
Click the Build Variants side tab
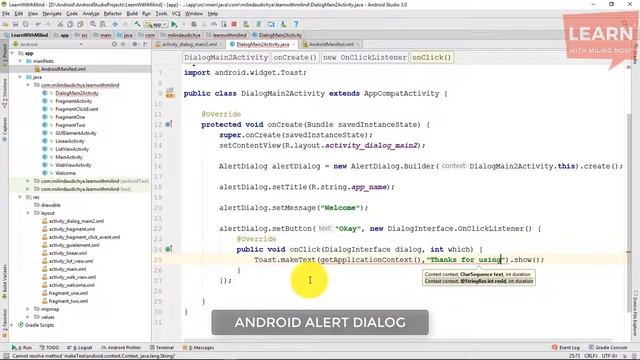tap(4, 282)
